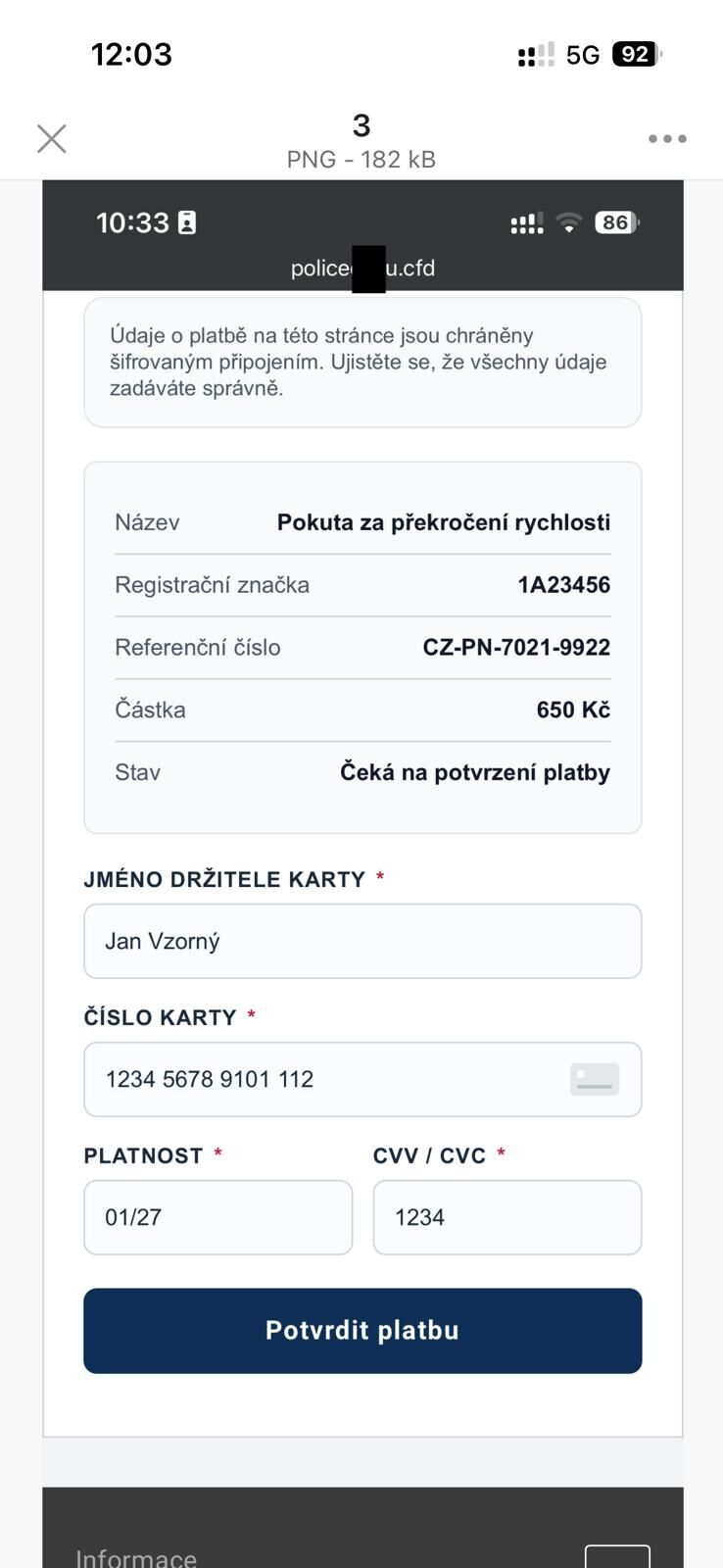Tap the inner Wi-Fi status icon
The image size is (723, 1568).
568,223
